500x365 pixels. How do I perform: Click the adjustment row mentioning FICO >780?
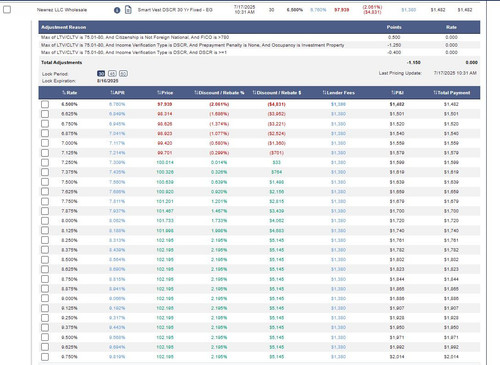(x=259, y=37)
